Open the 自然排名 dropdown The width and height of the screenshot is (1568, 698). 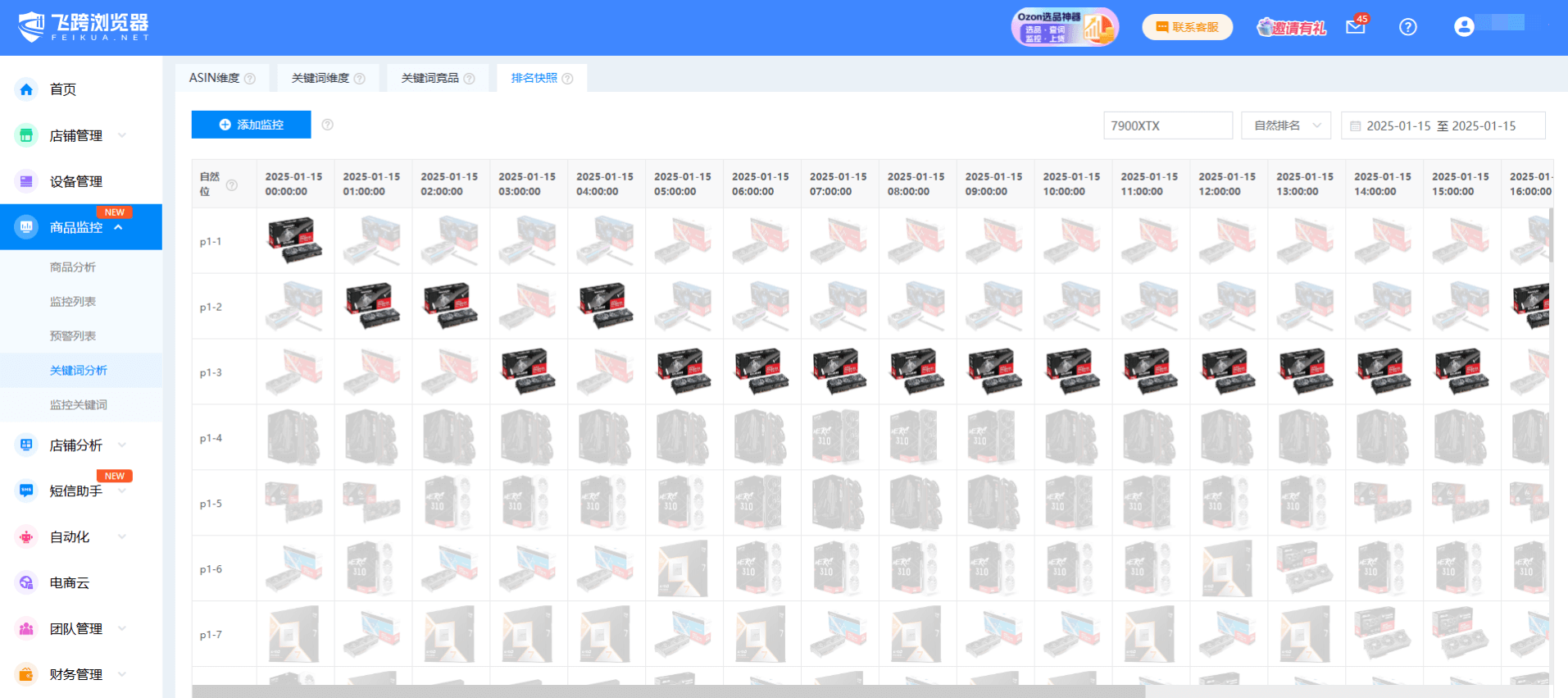coord(1285,125)
